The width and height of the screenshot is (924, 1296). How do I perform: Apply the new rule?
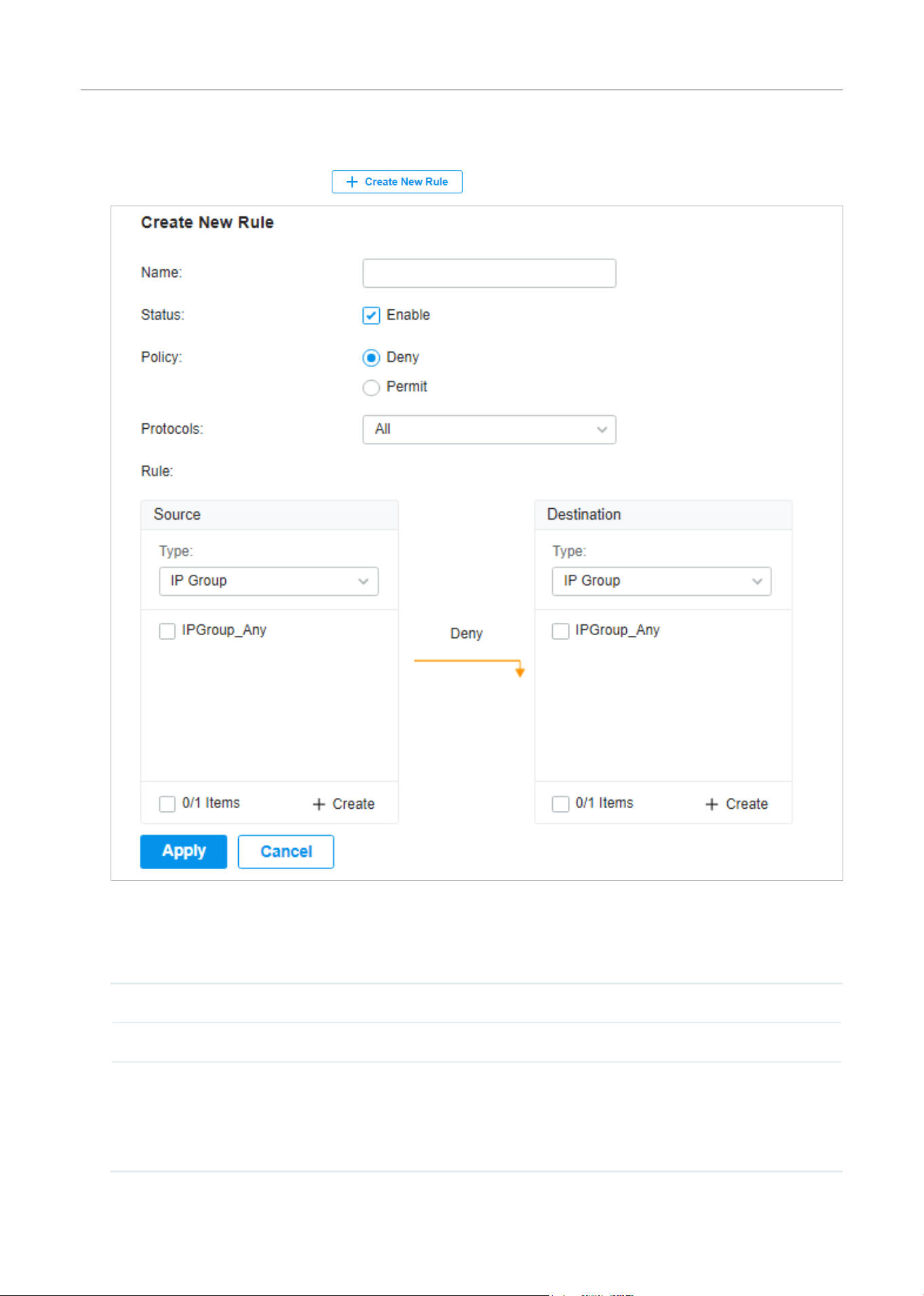pos(184,852)
